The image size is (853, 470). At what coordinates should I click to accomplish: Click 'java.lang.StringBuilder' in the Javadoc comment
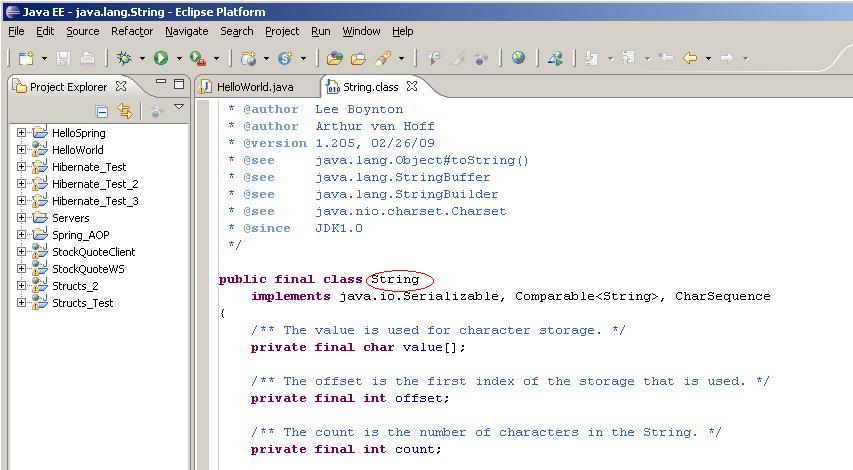click(x=406, y=194)
